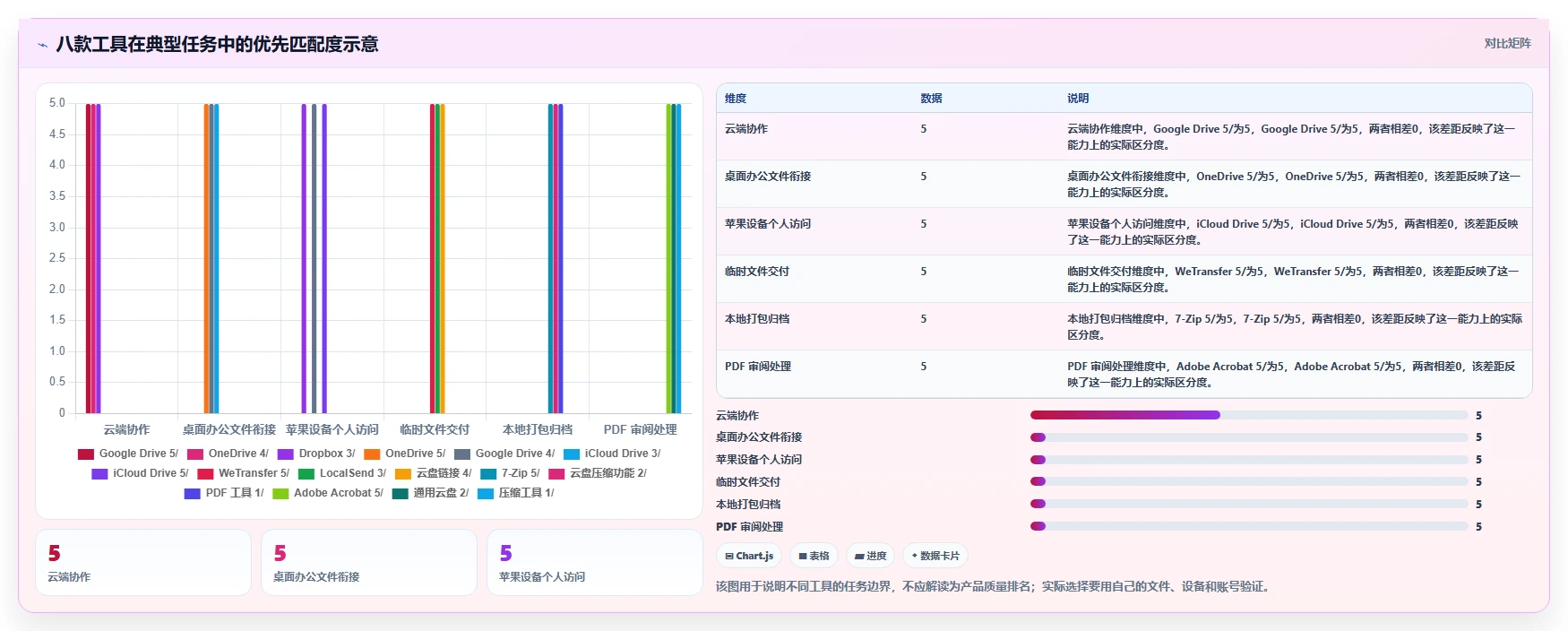The width and height of the screenshot is (1568, 631).
Task: Click the PDF 审阅处理 progress bar
Action: click(x=1249, y=526)
